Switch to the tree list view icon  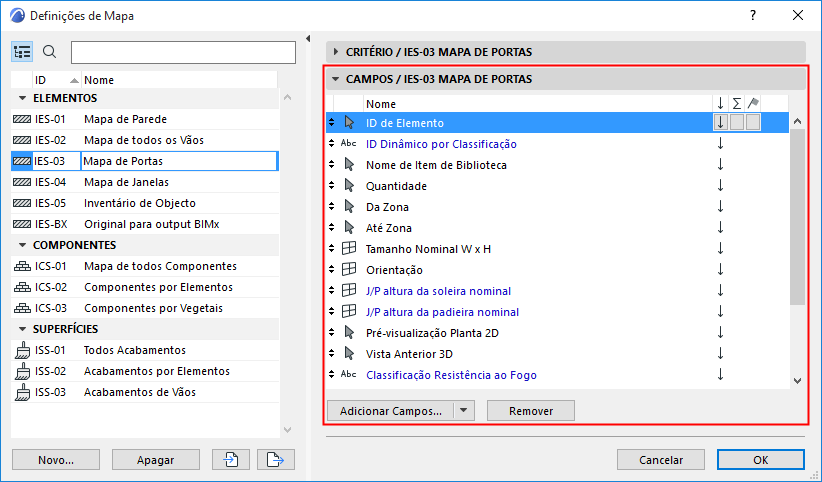(23, 52)
